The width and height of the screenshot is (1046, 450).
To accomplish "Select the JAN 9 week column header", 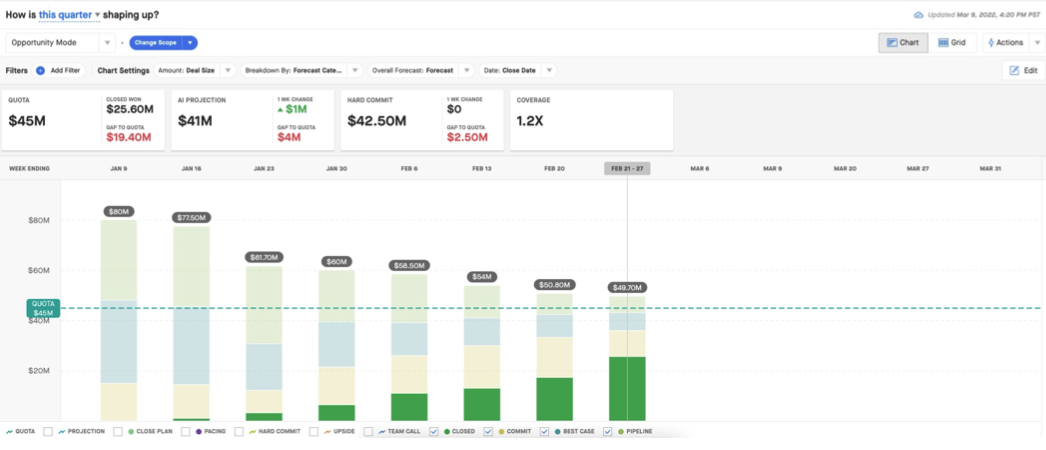I will pos(119,169).
